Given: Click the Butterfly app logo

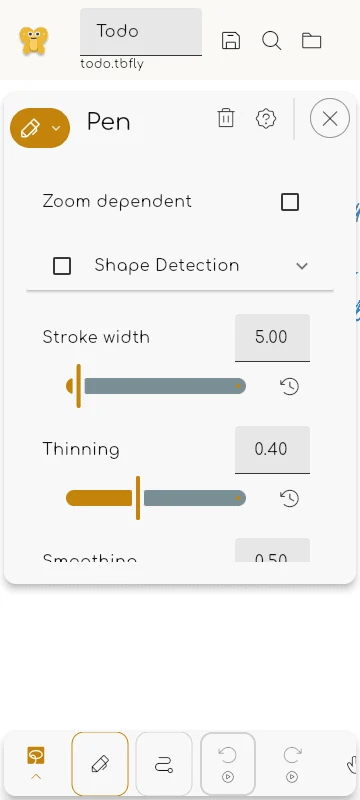Looking at the screenshot, I should [x=34, y=40].
